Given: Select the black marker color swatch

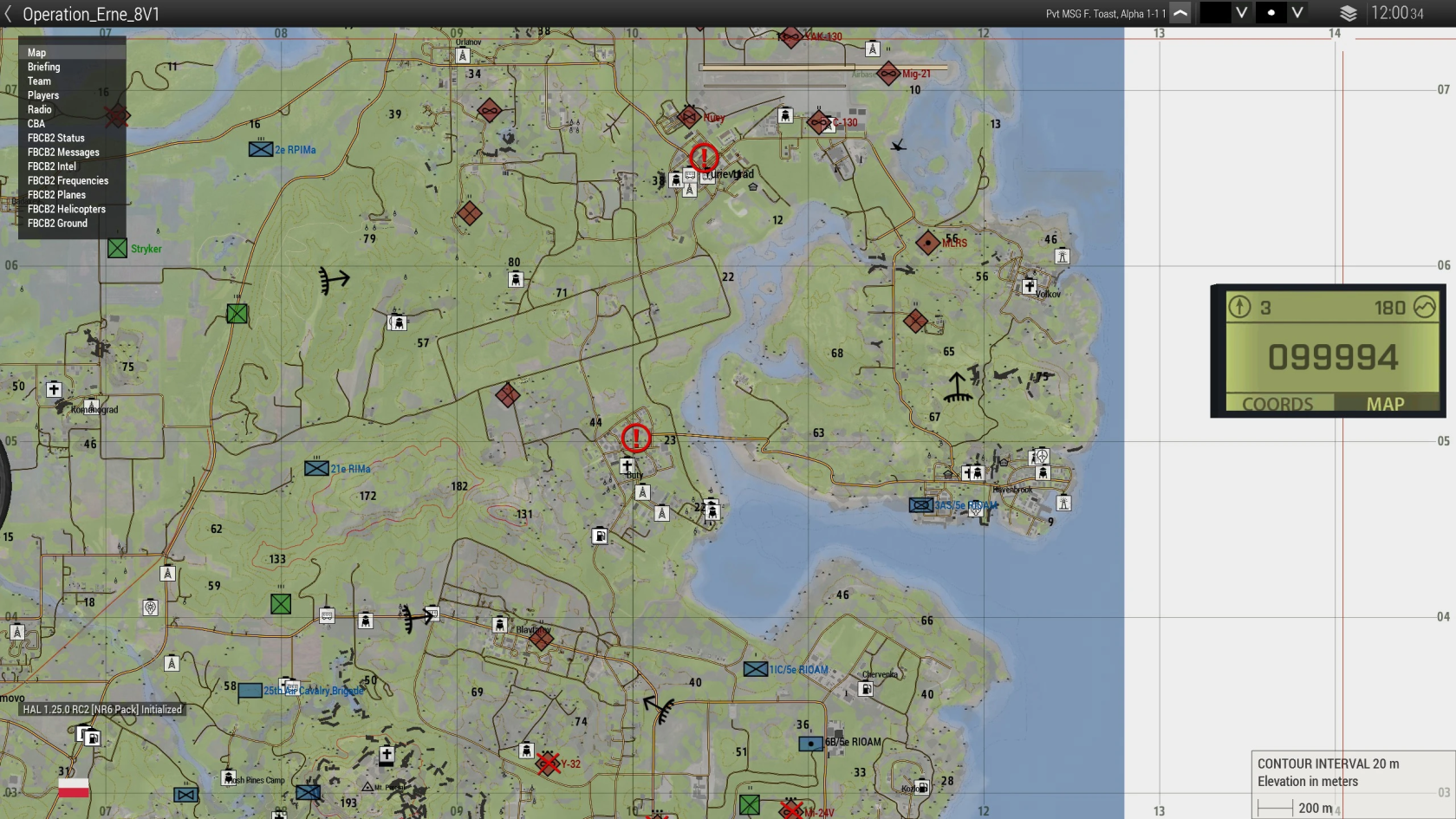Looking at the screenshot, I should (x=1215, y=13).
